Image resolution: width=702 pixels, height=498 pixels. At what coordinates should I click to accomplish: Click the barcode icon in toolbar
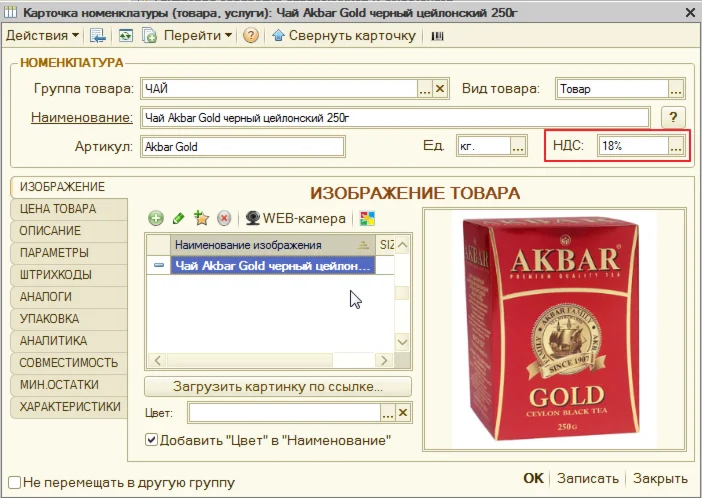click(437, 36)
